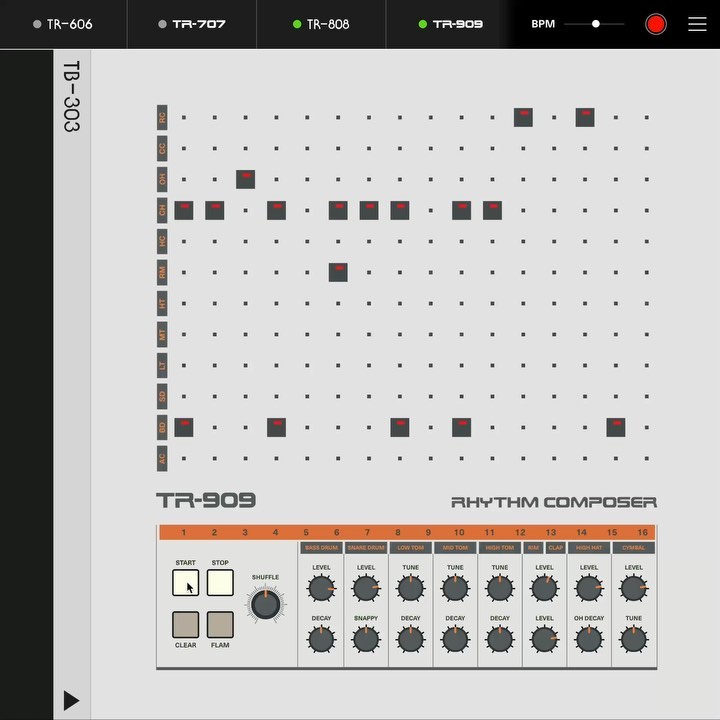Click the Cymbal Tune knob

(x=633, y=640)
